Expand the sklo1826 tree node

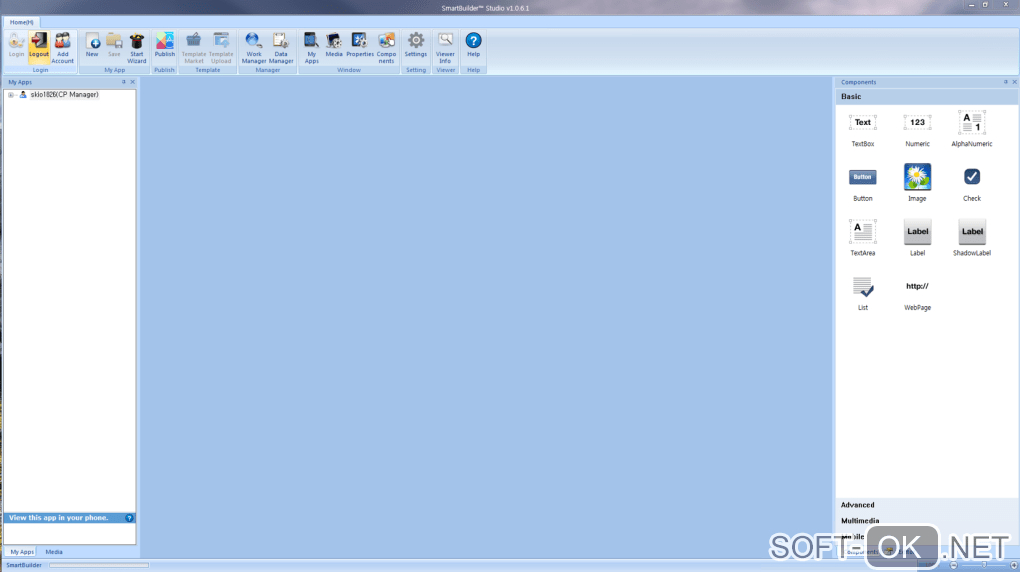[x=10, y=95]
